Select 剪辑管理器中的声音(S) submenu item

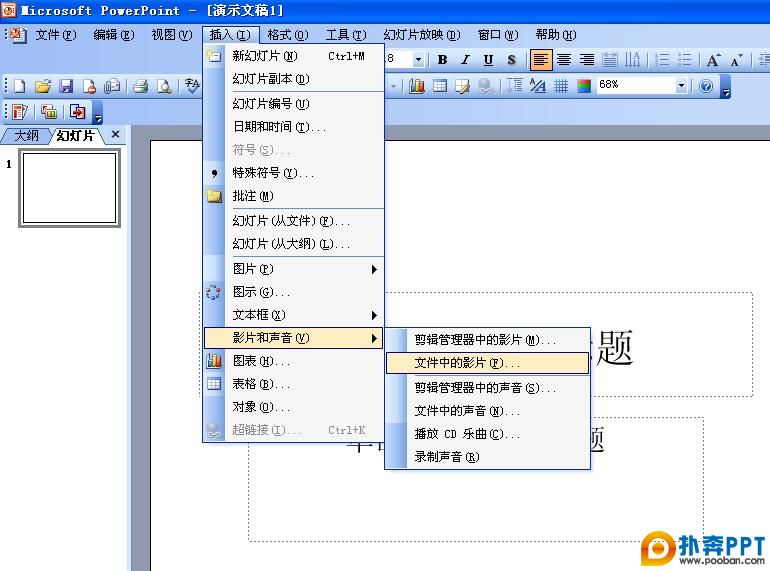pyautogui.click(x=487, y=388)
